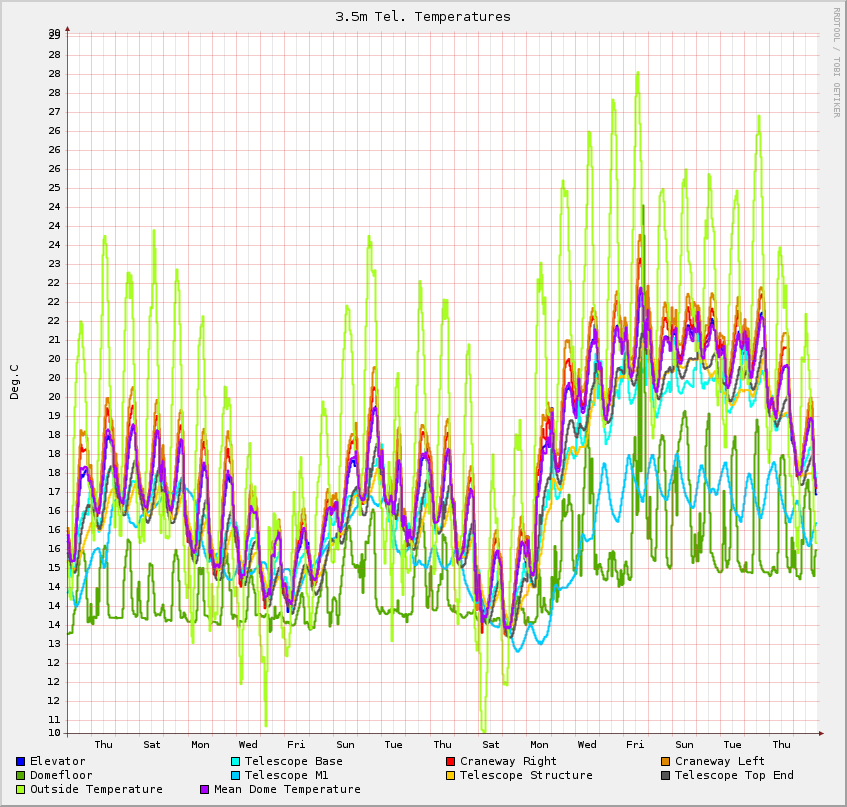The height and width of the screenshot is (807, 847).
Task: Click the cyan Telescope Base legend swatch
Action: pos(236,762)
